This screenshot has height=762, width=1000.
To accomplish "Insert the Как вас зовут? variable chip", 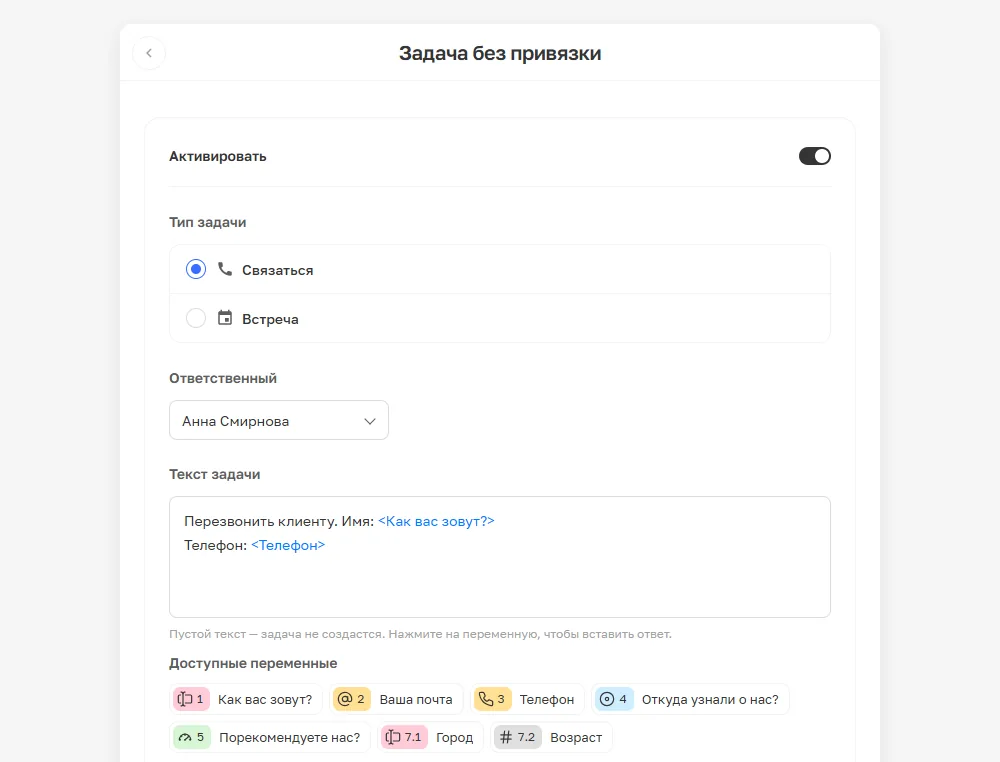I will click(x=246, y=700).
